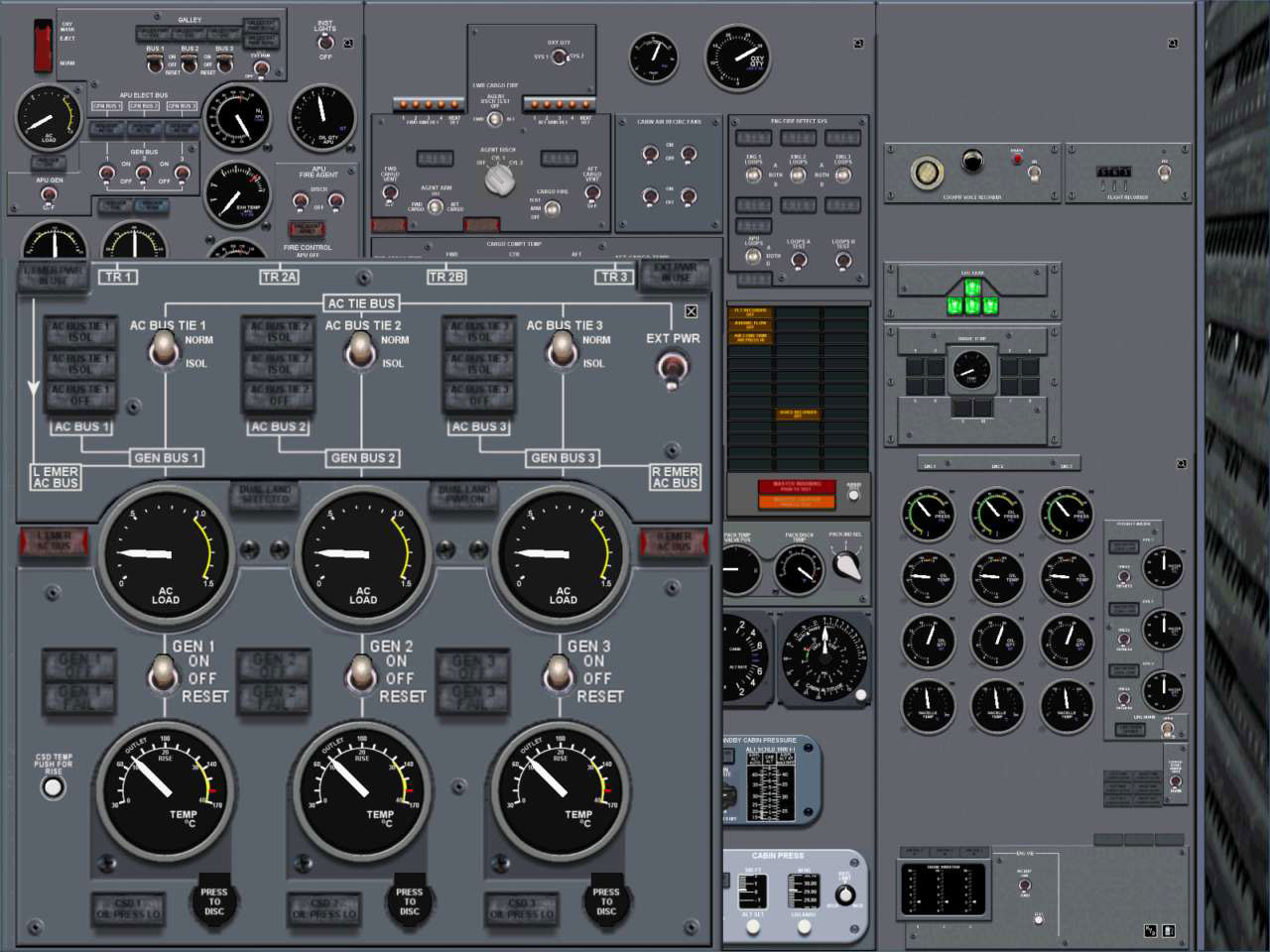Toggle the Galley BUS 3 switch
The width and height of the screenshot is (1270, 952).
pyautogui.click(x=224, y=65)
